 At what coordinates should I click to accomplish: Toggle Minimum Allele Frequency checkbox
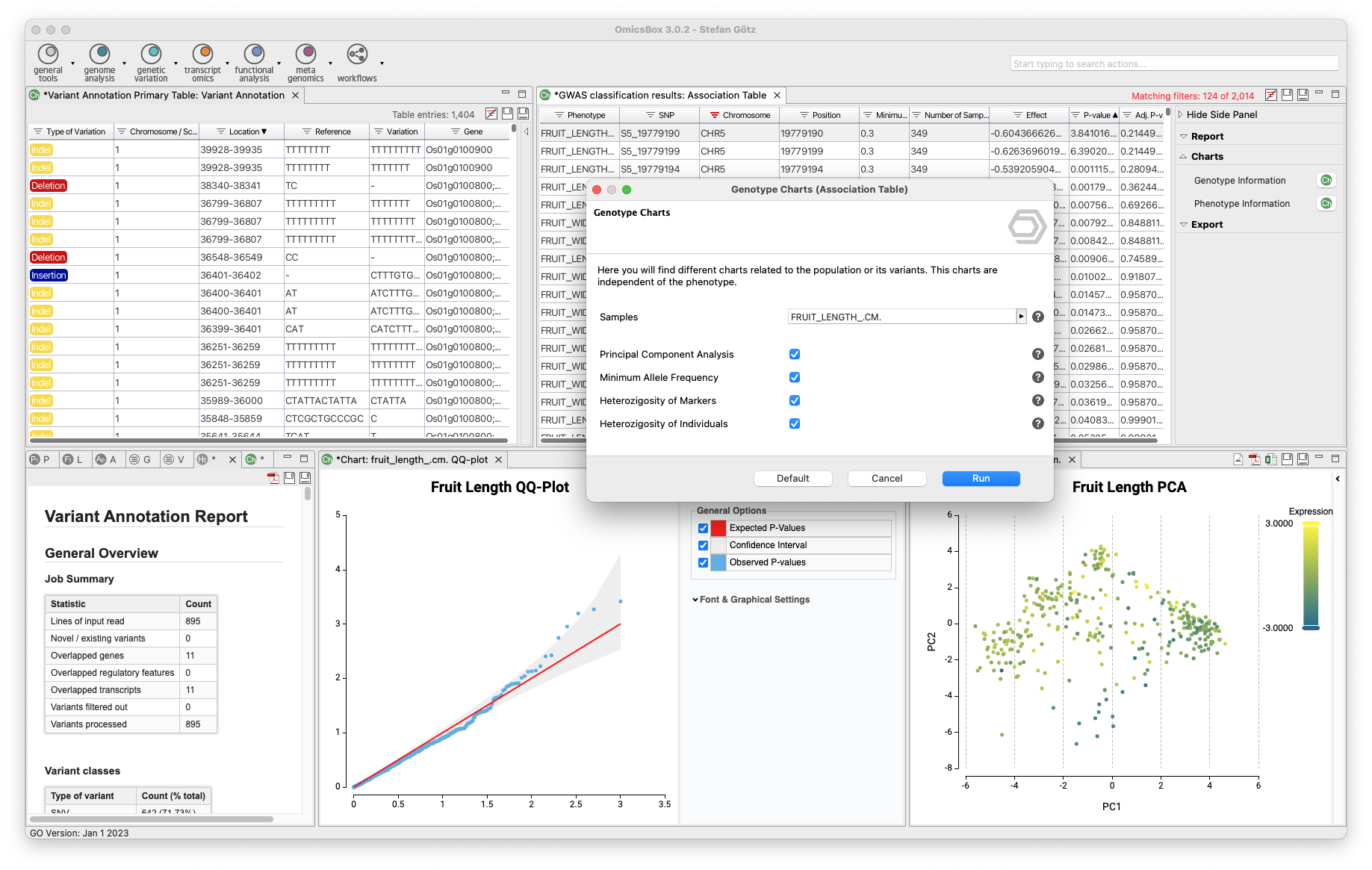click(x=795, y=378)
